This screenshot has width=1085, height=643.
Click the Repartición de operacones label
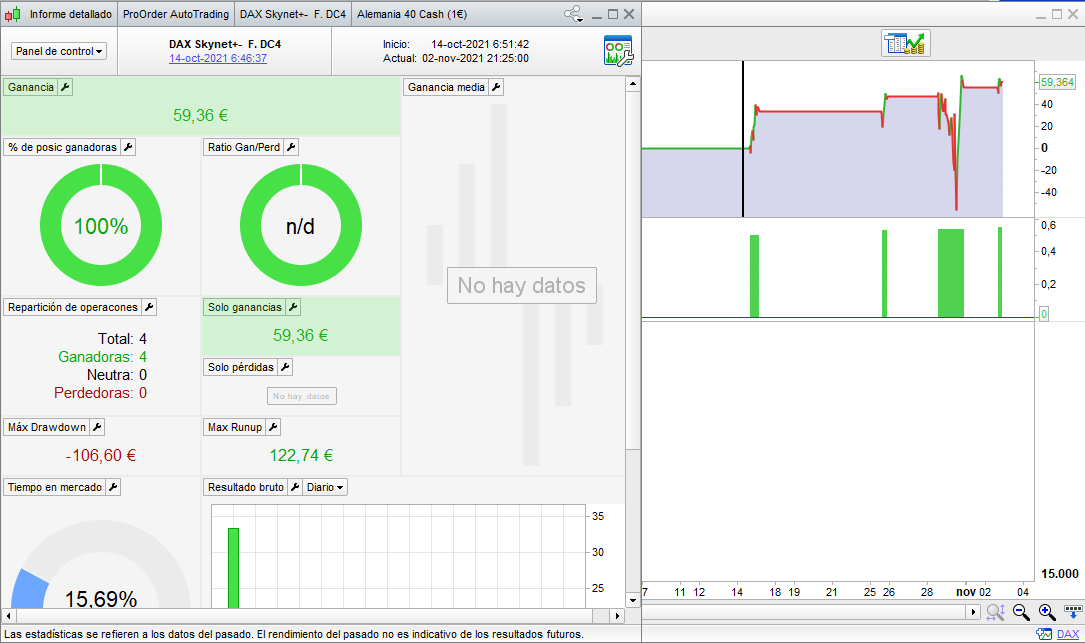73,307
